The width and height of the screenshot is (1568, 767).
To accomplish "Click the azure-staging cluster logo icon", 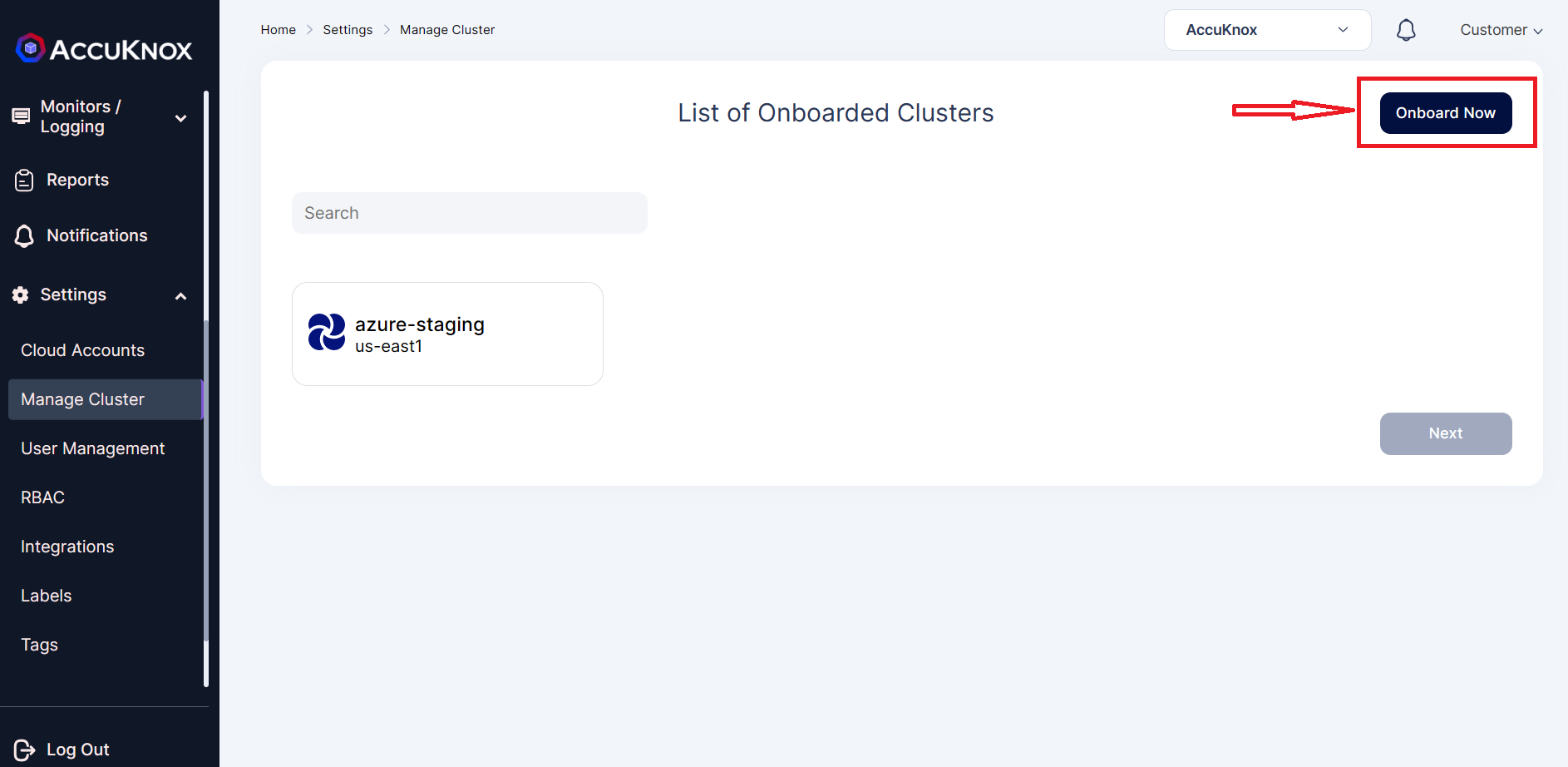I will (x=327, y=333).
